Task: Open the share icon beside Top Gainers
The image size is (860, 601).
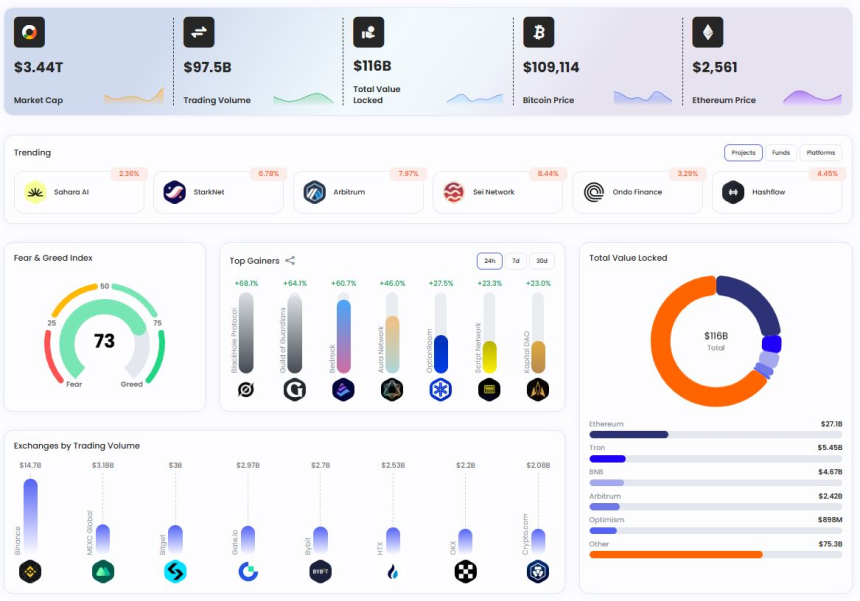Action: point(290,261)
